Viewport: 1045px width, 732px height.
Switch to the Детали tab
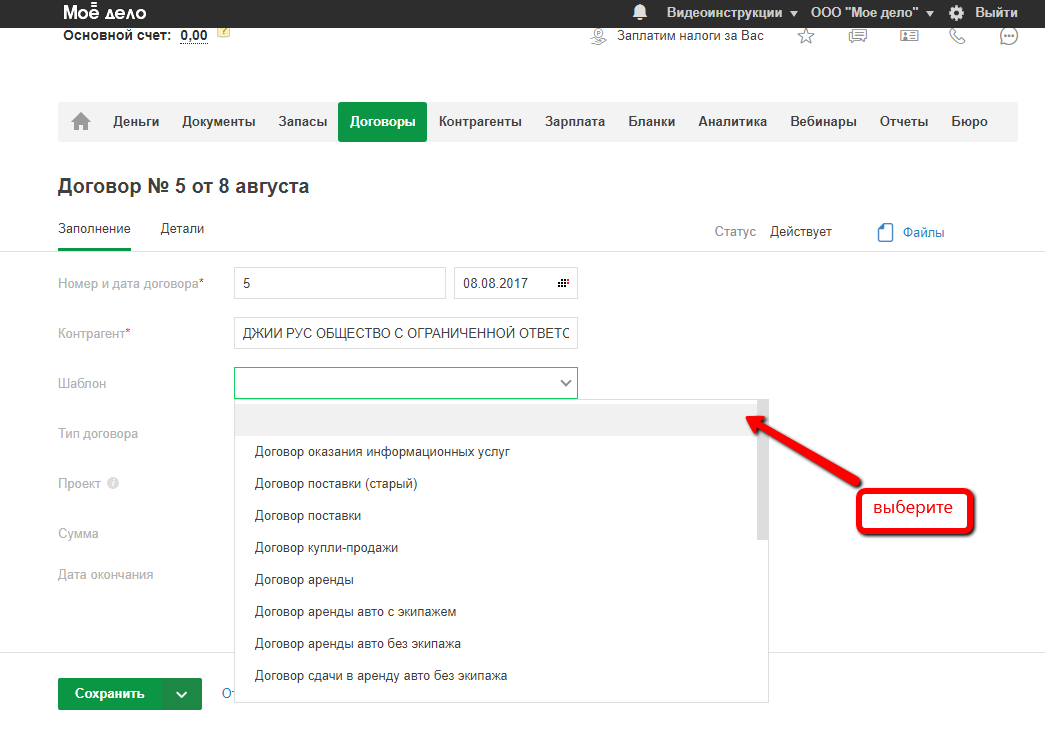pyautogui.click(x=182, y=229)
